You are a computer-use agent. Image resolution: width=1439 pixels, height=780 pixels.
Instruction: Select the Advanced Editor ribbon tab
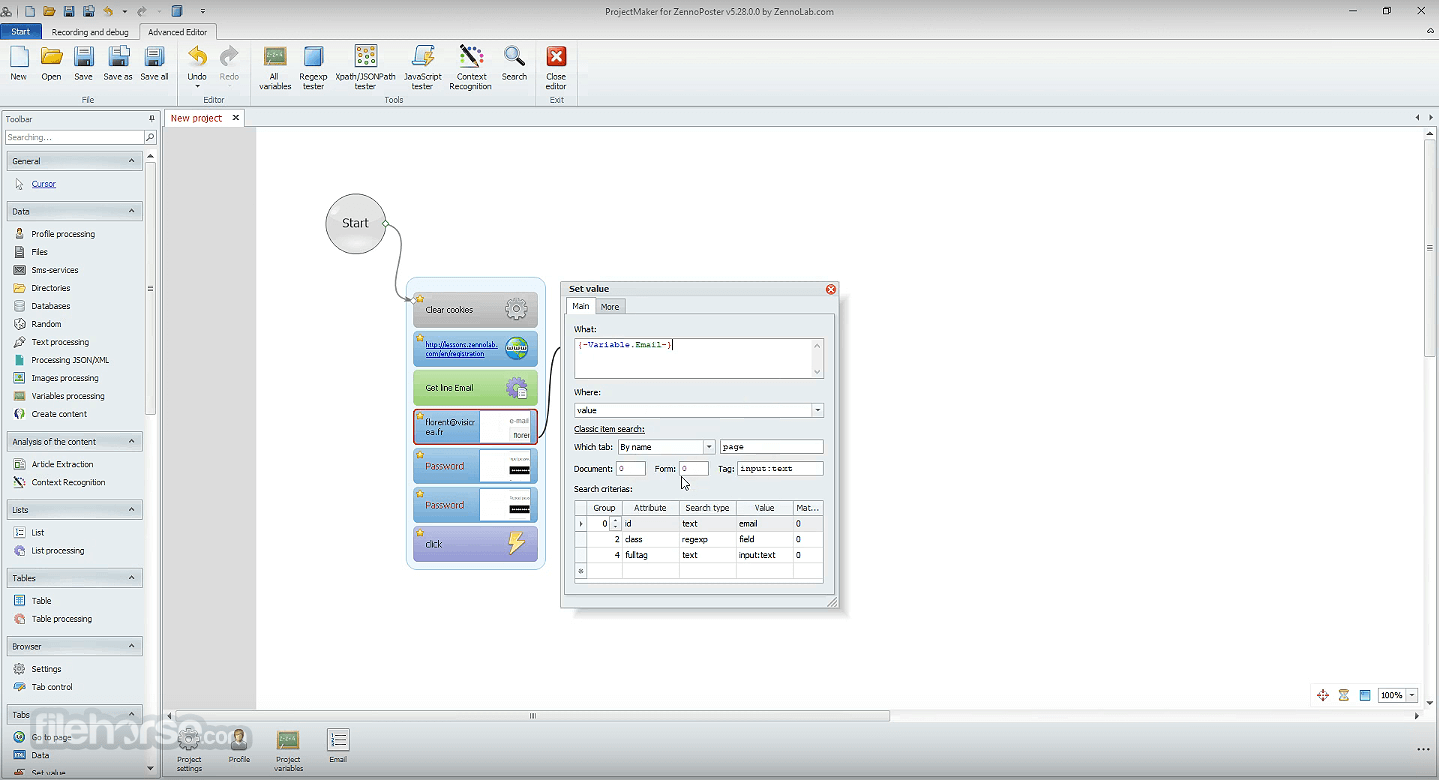(x=177, y=32)
